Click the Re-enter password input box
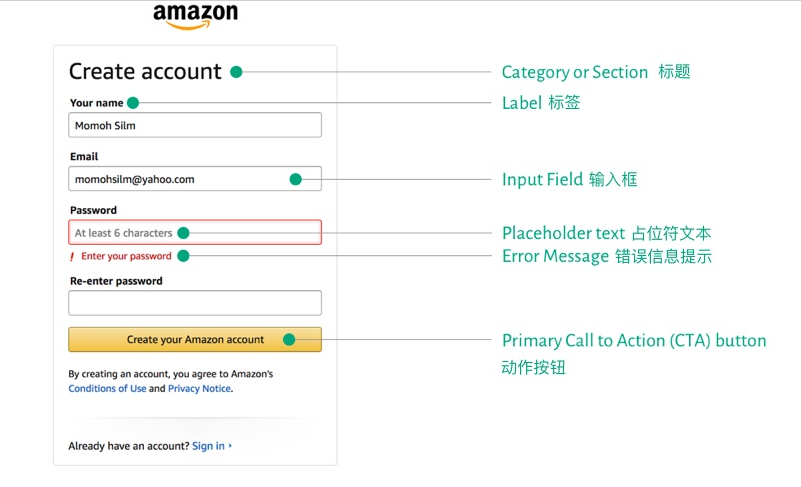The height and width of the screenshot is (487, 801). click(x=195, y=303)
